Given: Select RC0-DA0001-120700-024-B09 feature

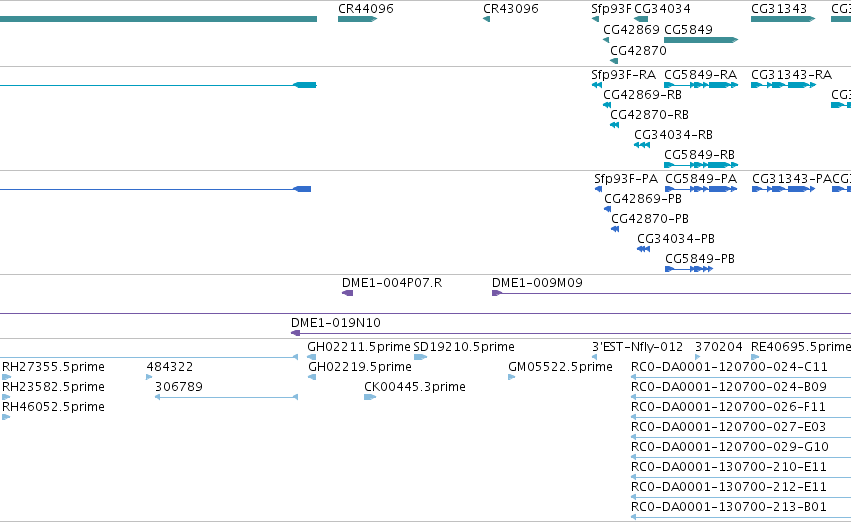Looking at the screenshot, I should 741,397.
